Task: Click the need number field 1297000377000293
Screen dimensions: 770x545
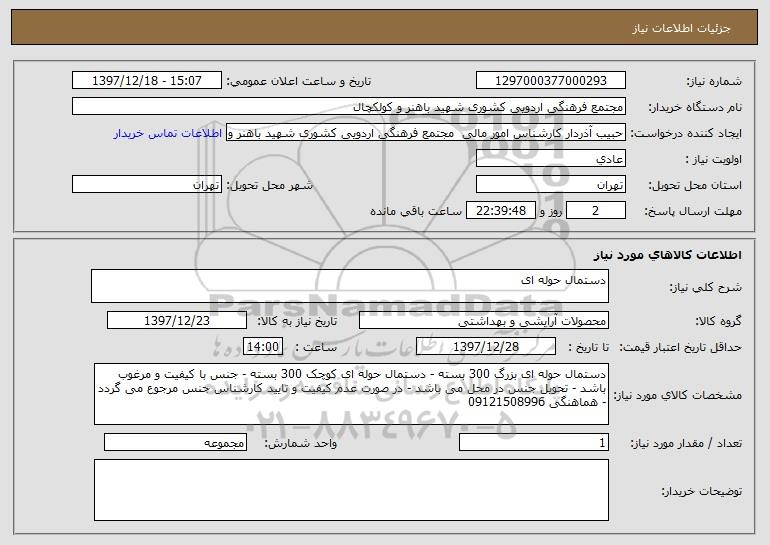Action: (x=550, y=81)
